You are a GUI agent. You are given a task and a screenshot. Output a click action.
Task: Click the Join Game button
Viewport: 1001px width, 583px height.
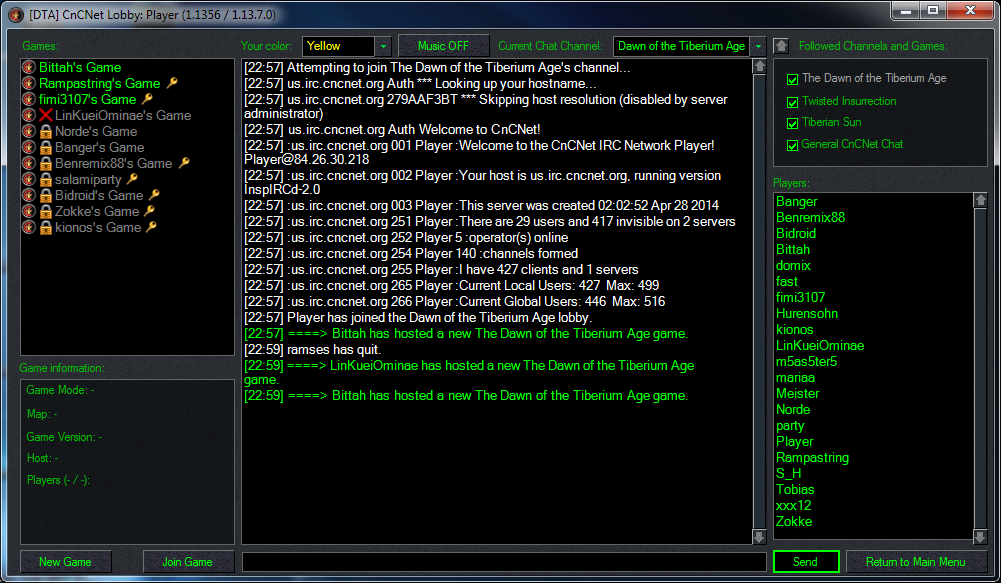(x=188, y=562)
